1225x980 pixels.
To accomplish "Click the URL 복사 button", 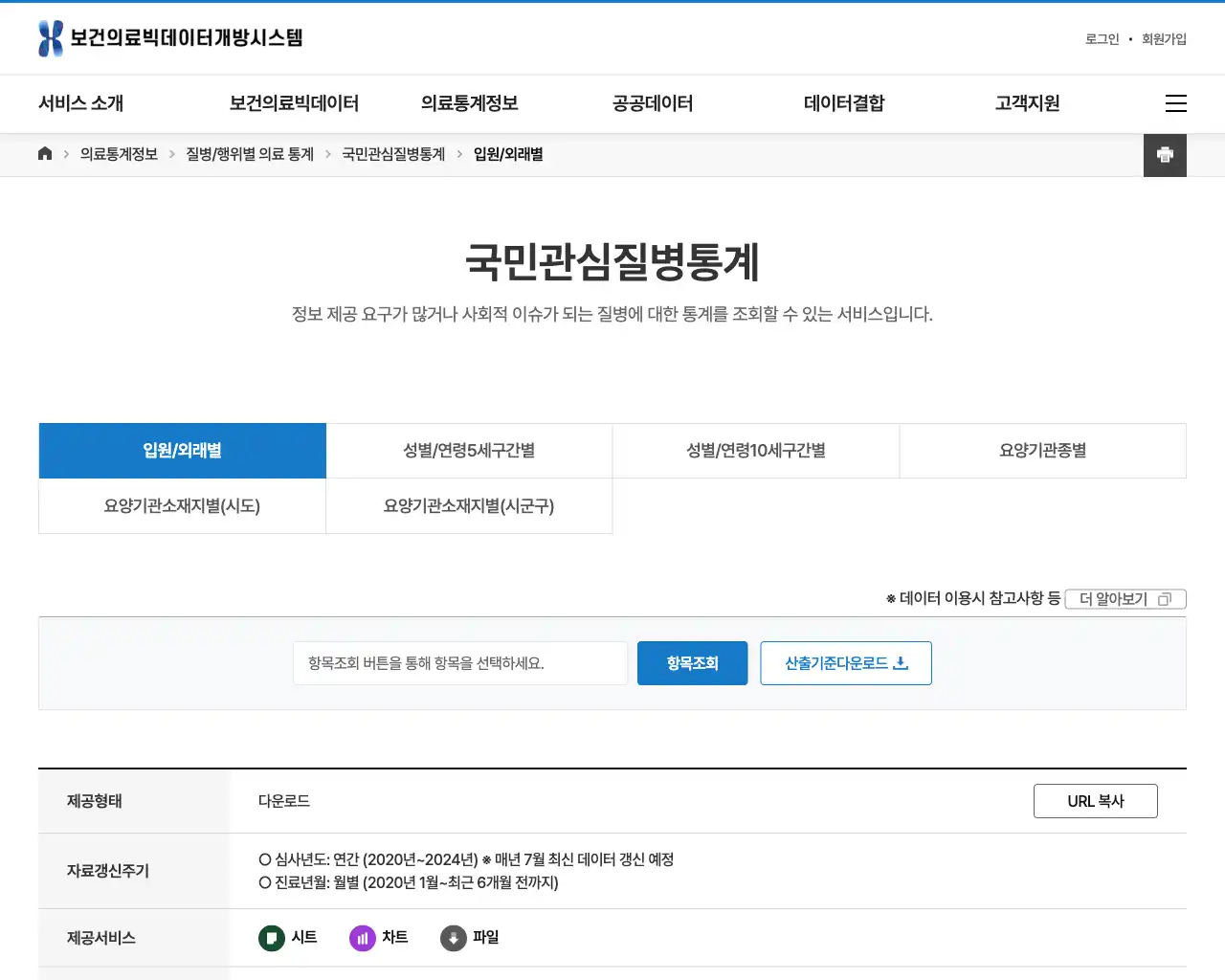I will tap(1096, 801).
